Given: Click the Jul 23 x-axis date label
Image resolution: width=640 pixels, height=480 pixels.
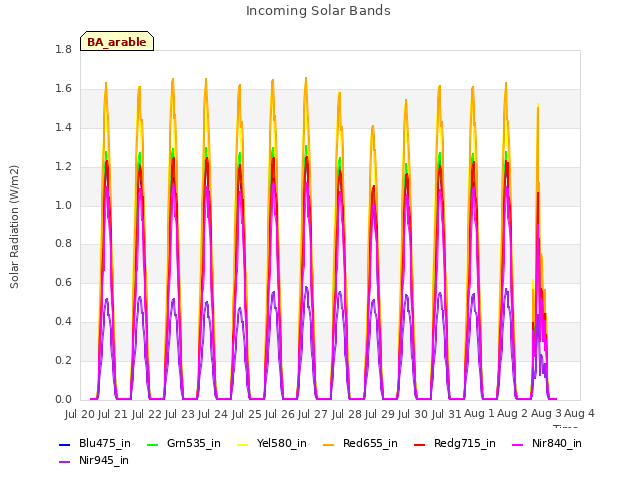Looking at the screenshot, I should point(180,414).
